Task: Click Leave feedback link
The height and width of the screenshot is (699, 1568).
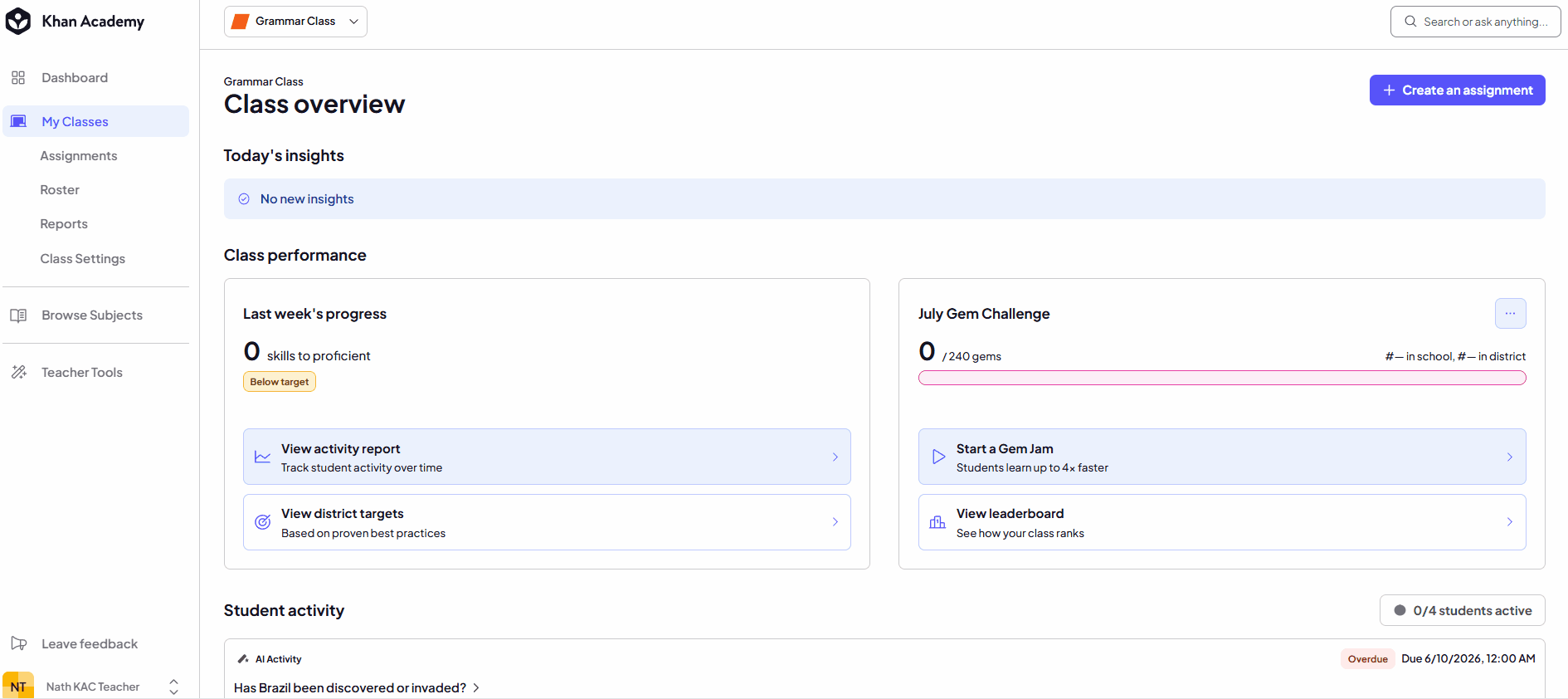Action: tap(90, 644)
